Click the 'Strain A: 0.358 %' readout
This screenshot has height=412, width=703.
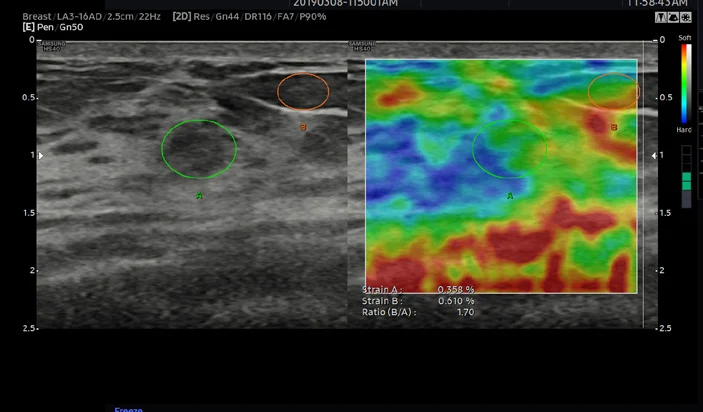coord(418,290)
